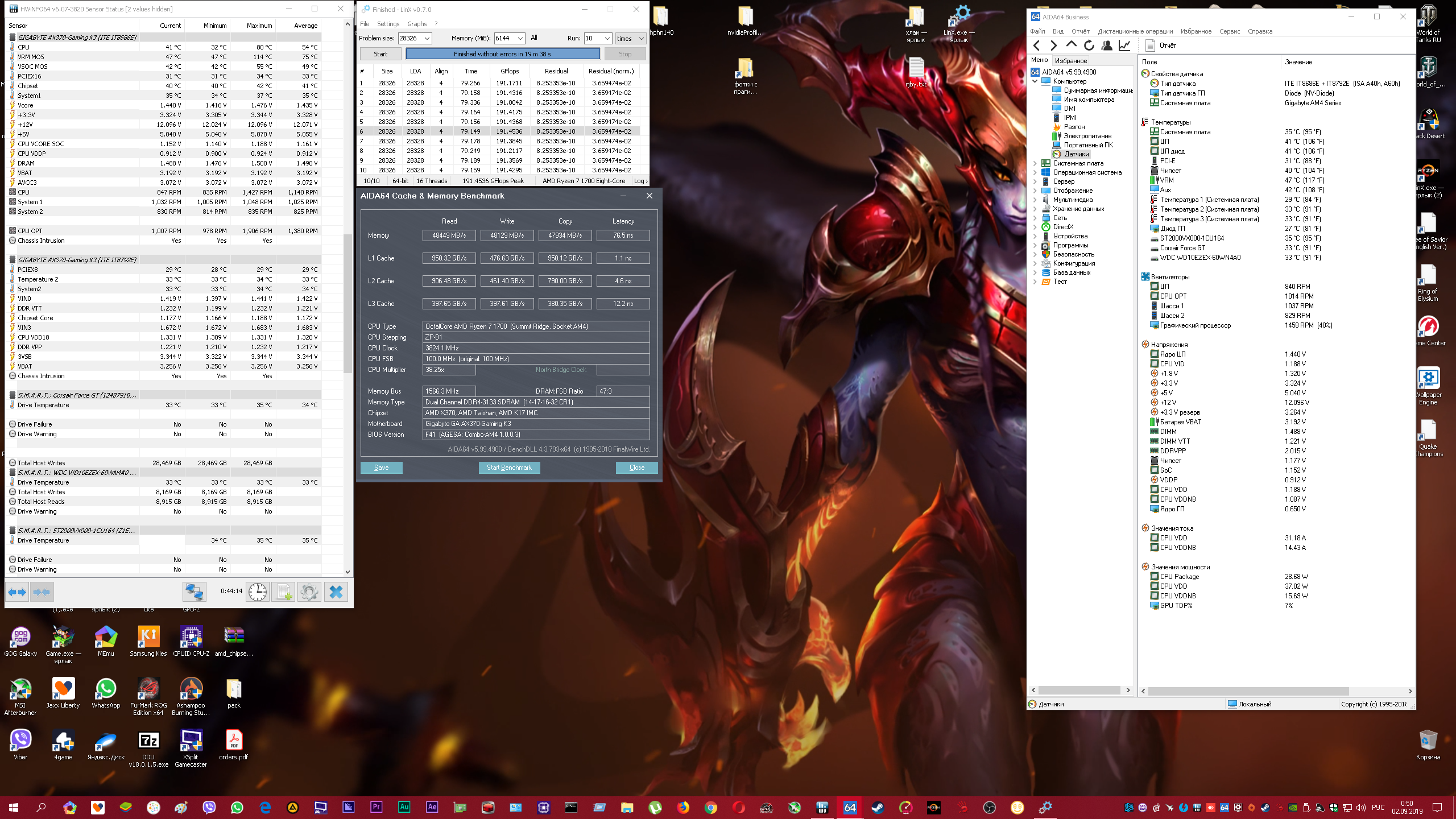Open HWiNFO logging file icon

(x=283, y=592)
